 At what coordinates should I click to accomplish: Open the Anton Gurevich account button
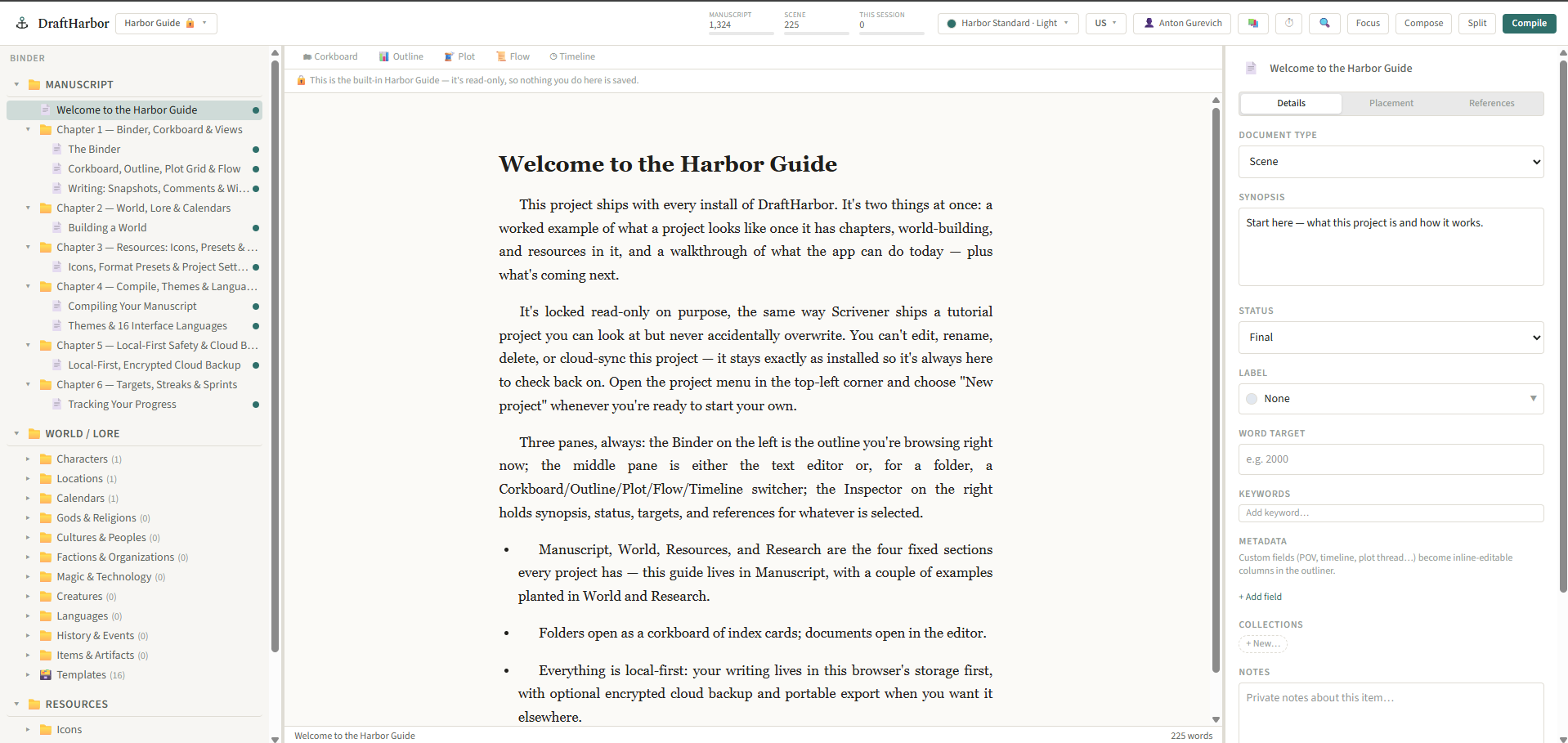(1182, 23)
